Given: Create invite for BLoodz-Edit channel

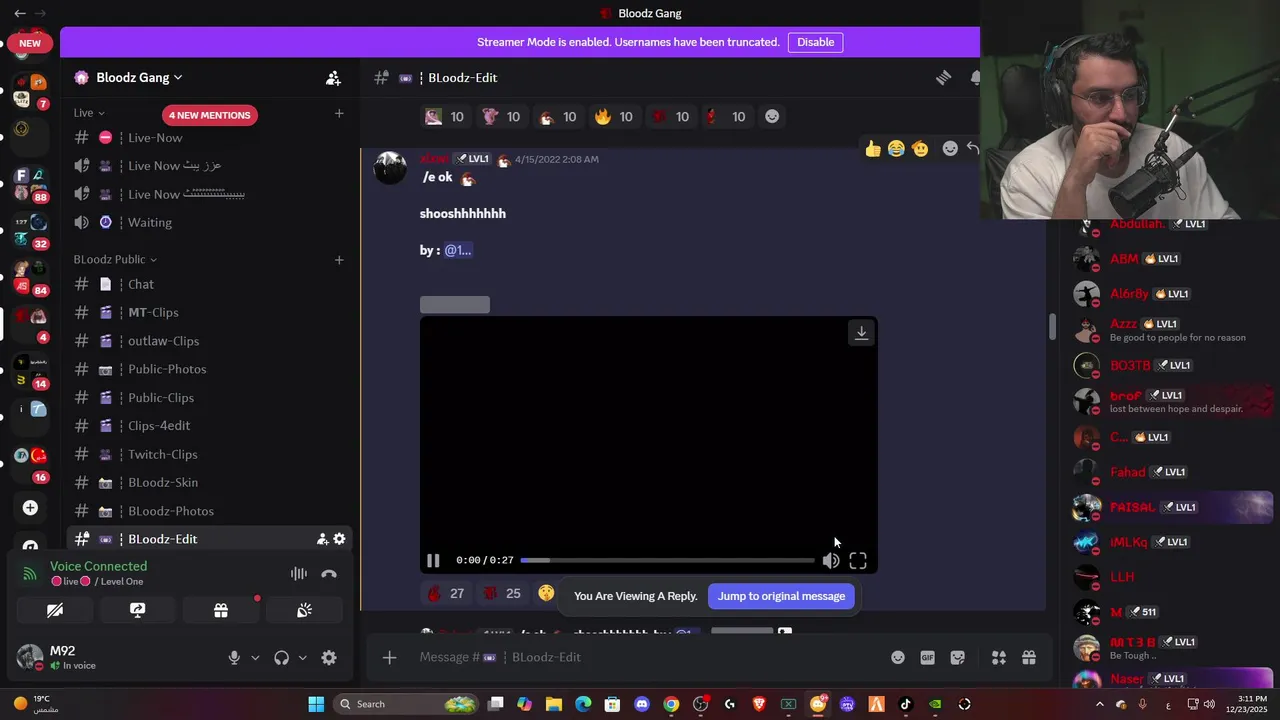Looking at the screenshot, I should pos(322,539).
